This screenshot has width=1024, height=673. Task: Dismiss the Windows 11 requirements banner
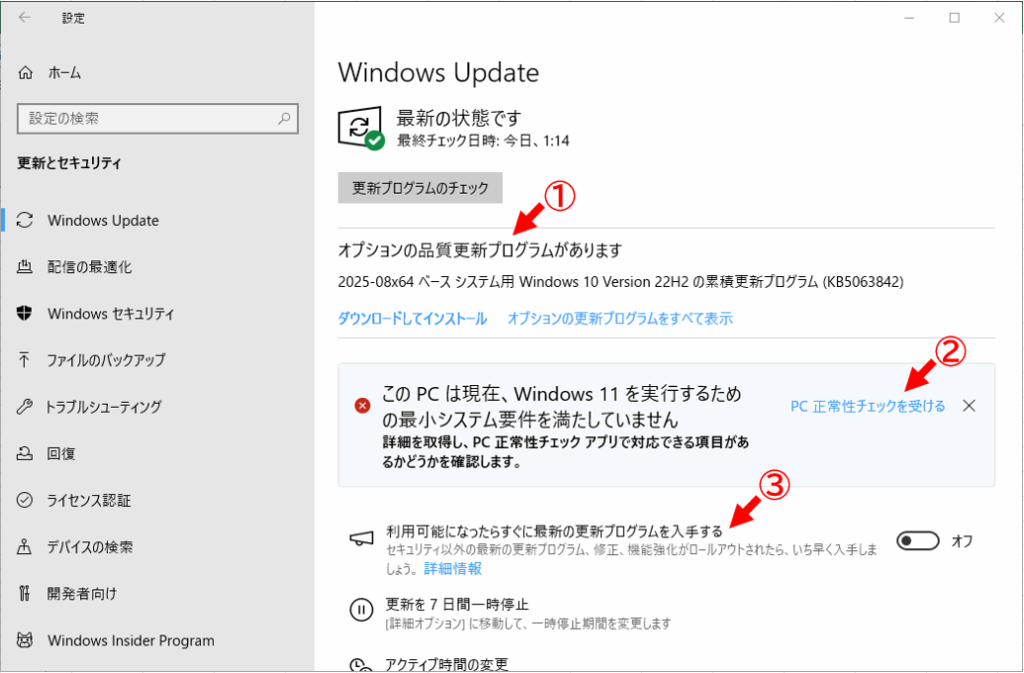[969, 406]
